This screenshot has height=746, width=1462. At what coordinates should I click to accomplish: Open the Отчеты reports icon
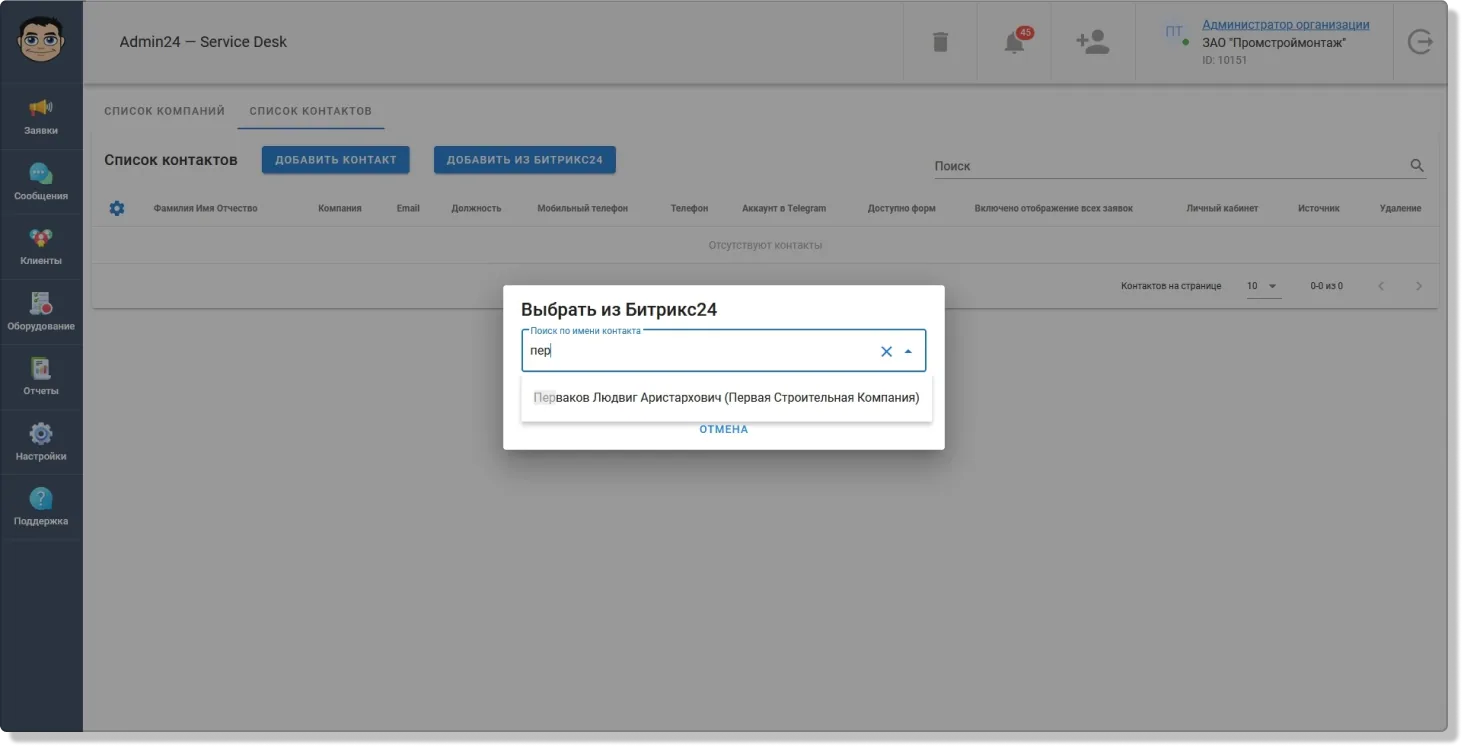[41, 377]
